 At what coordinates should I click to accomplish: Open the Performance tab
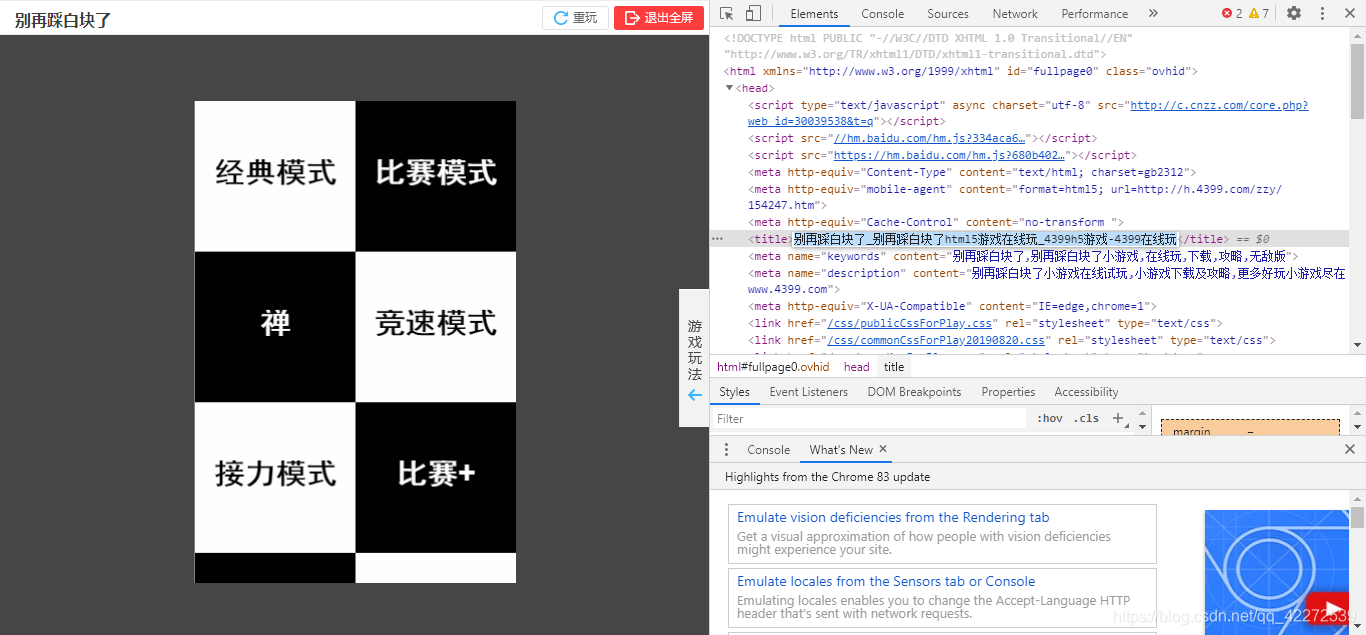tap(1095, 14)
